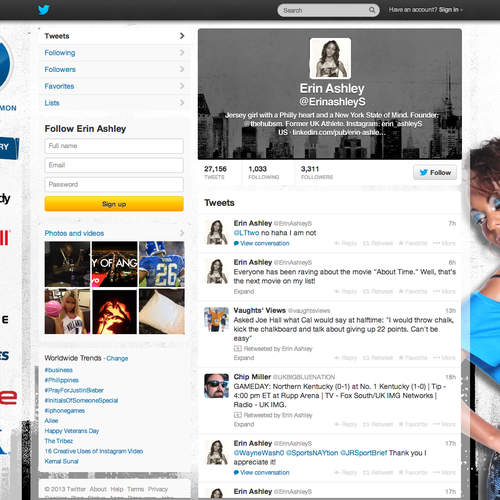Favorite the Vaughts' Views tweet

413,358
